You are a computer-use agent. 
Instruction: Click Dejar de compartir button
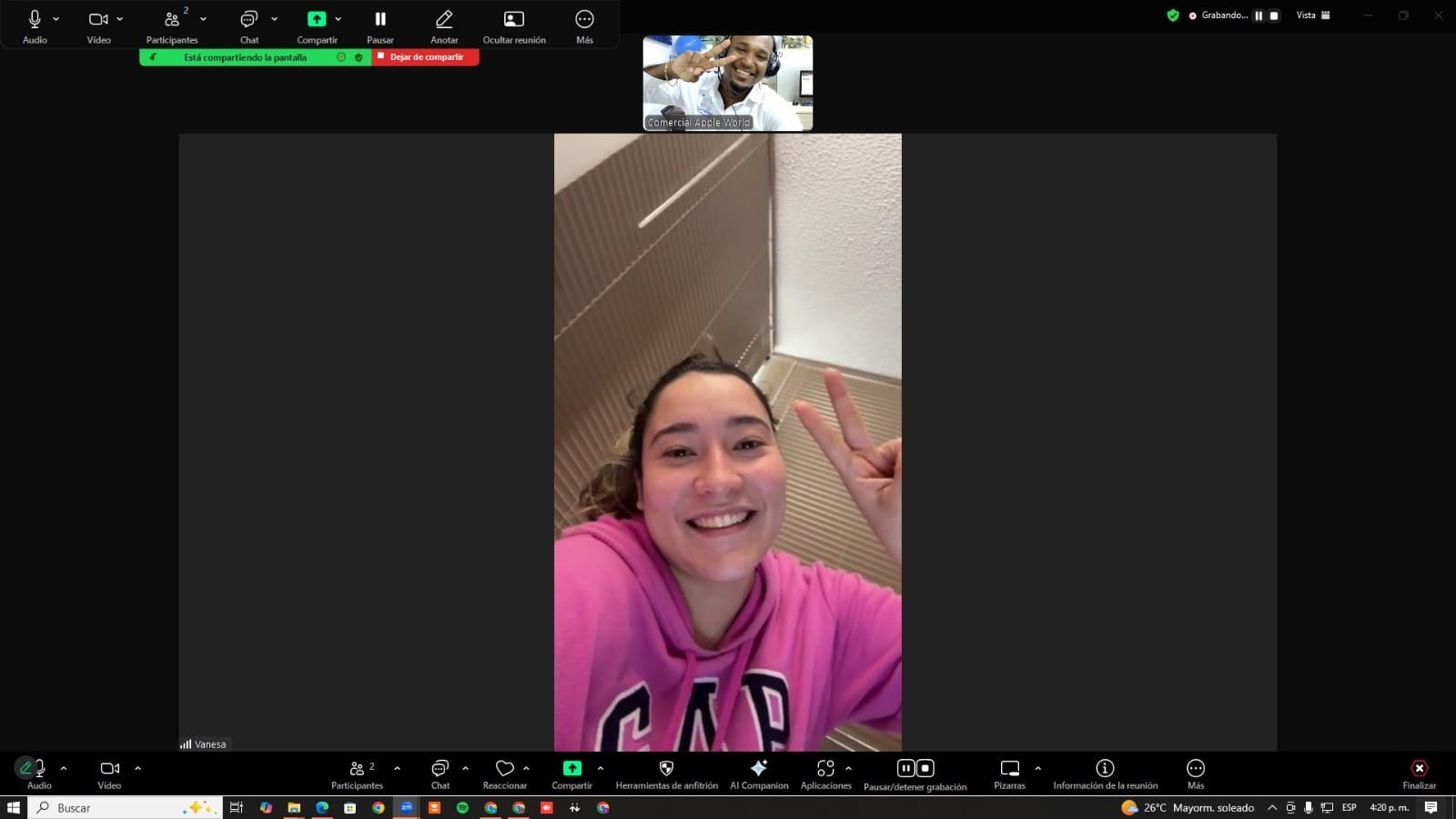point(426,57)
